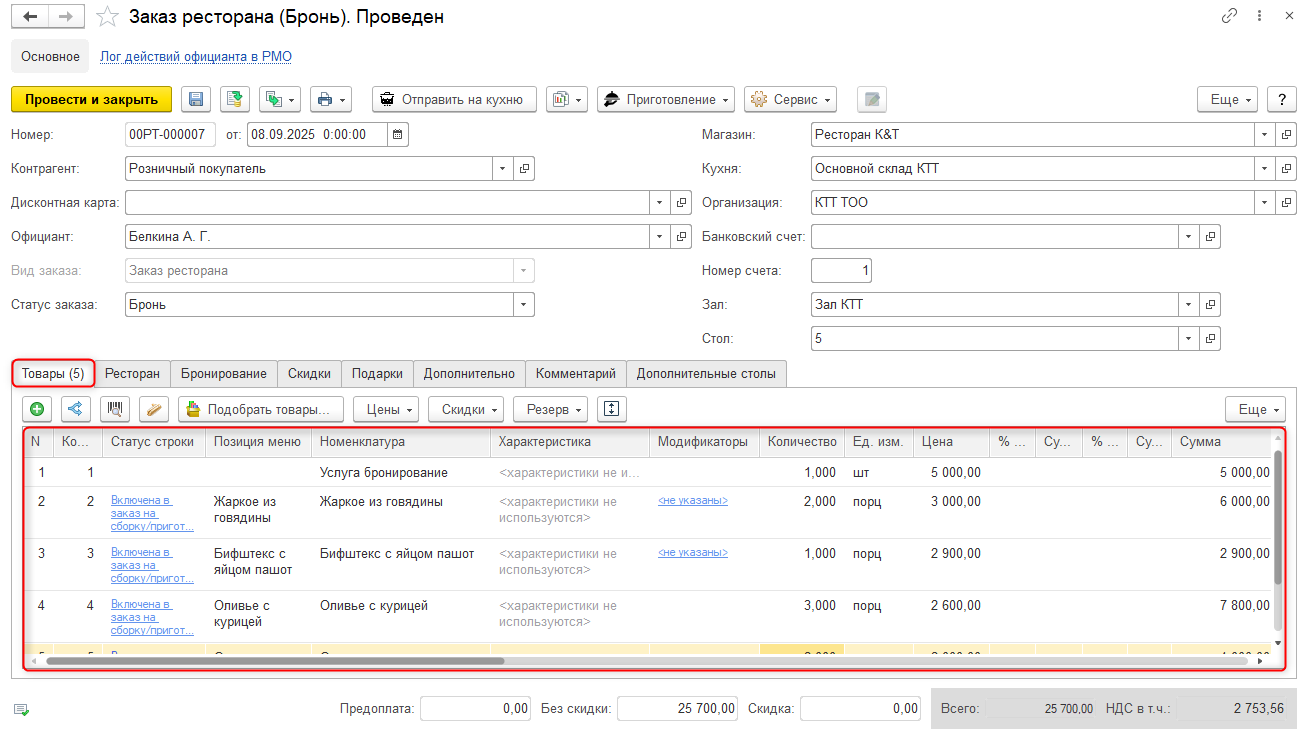Copy link to document icon

tap(1229, 16)
